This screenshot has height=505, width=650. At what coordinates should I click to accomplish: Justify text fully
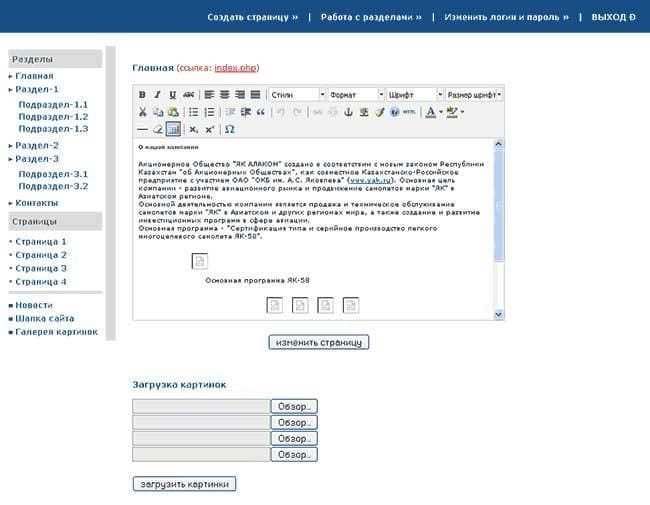pyautogui.click(x=255, y=95)
